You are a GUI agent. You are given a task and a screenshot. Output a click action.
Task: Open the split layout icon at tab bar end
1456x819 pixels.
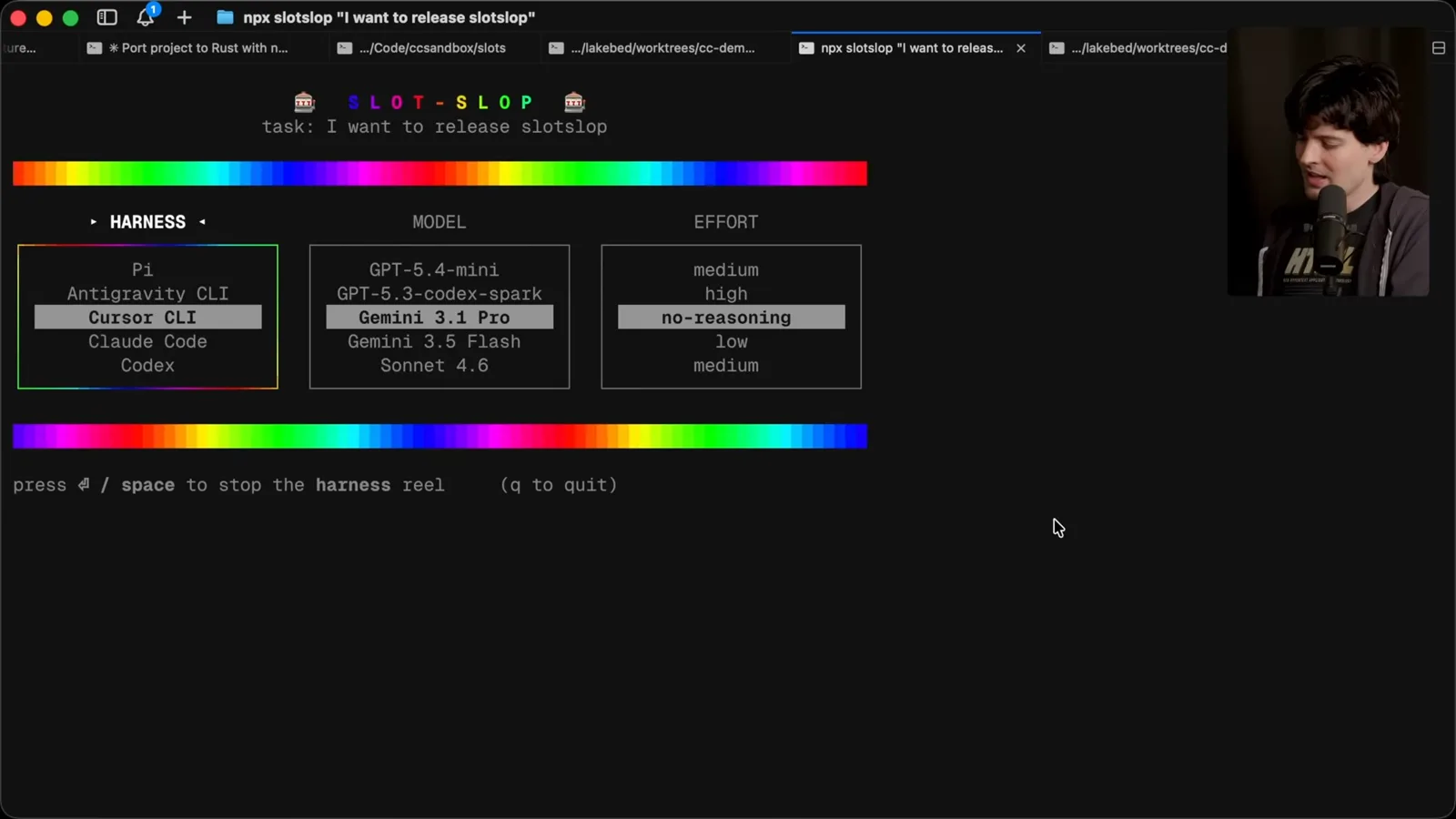click(x=1439, y=47)
